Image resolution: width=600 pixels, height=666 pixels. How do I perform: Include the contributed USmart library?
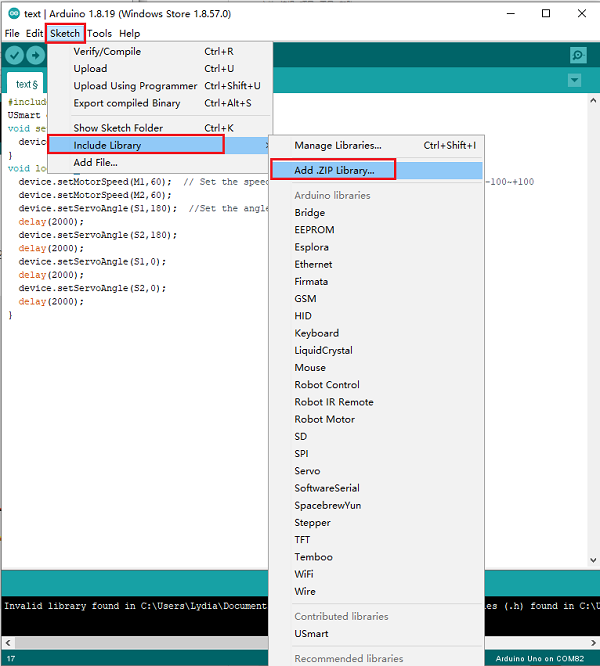377,633
